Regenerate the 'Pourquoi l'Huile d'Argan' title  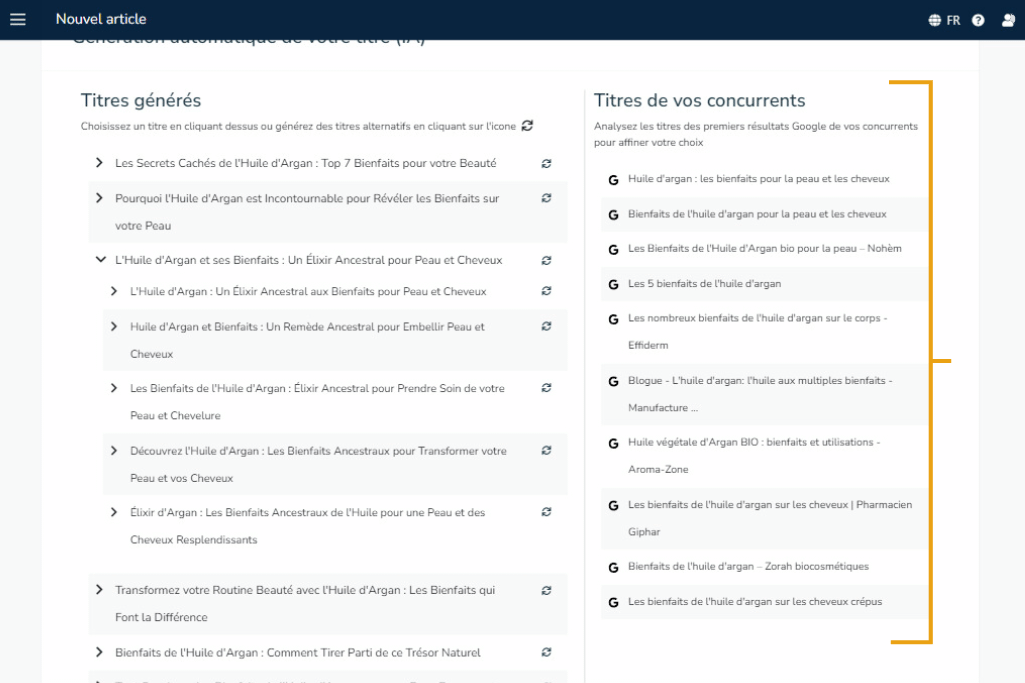click(x=546, y=199)
